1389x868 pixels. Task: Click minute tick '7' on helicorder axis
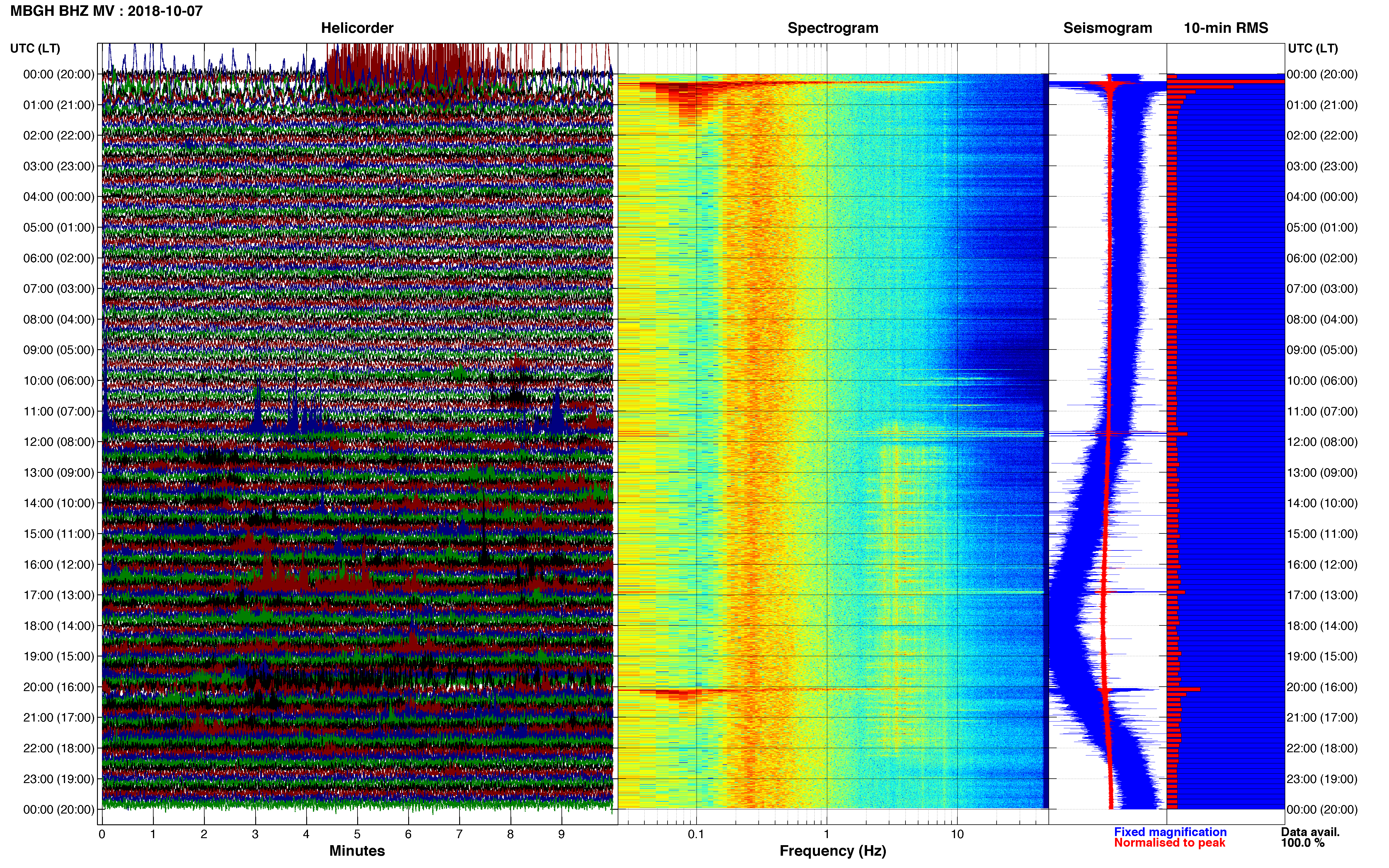459,835
